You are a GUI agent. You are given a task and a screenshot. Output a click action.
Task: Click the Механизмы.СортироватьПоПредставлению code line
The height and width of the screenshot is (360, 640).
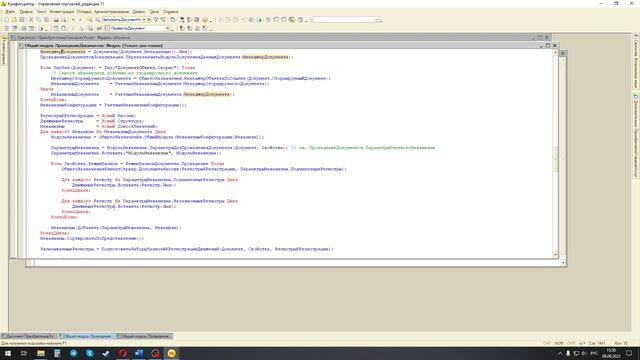[92, 238]
